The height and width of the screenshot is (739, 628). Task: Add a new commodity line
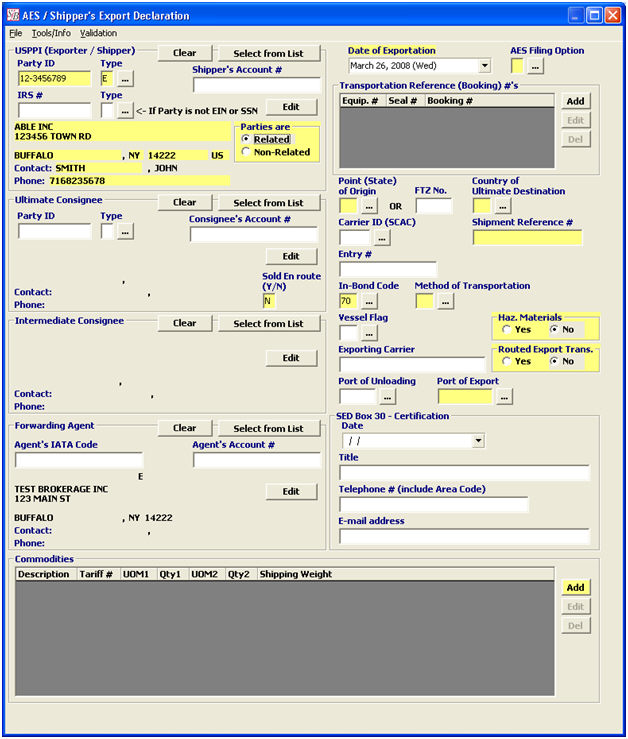coord(575,587)
